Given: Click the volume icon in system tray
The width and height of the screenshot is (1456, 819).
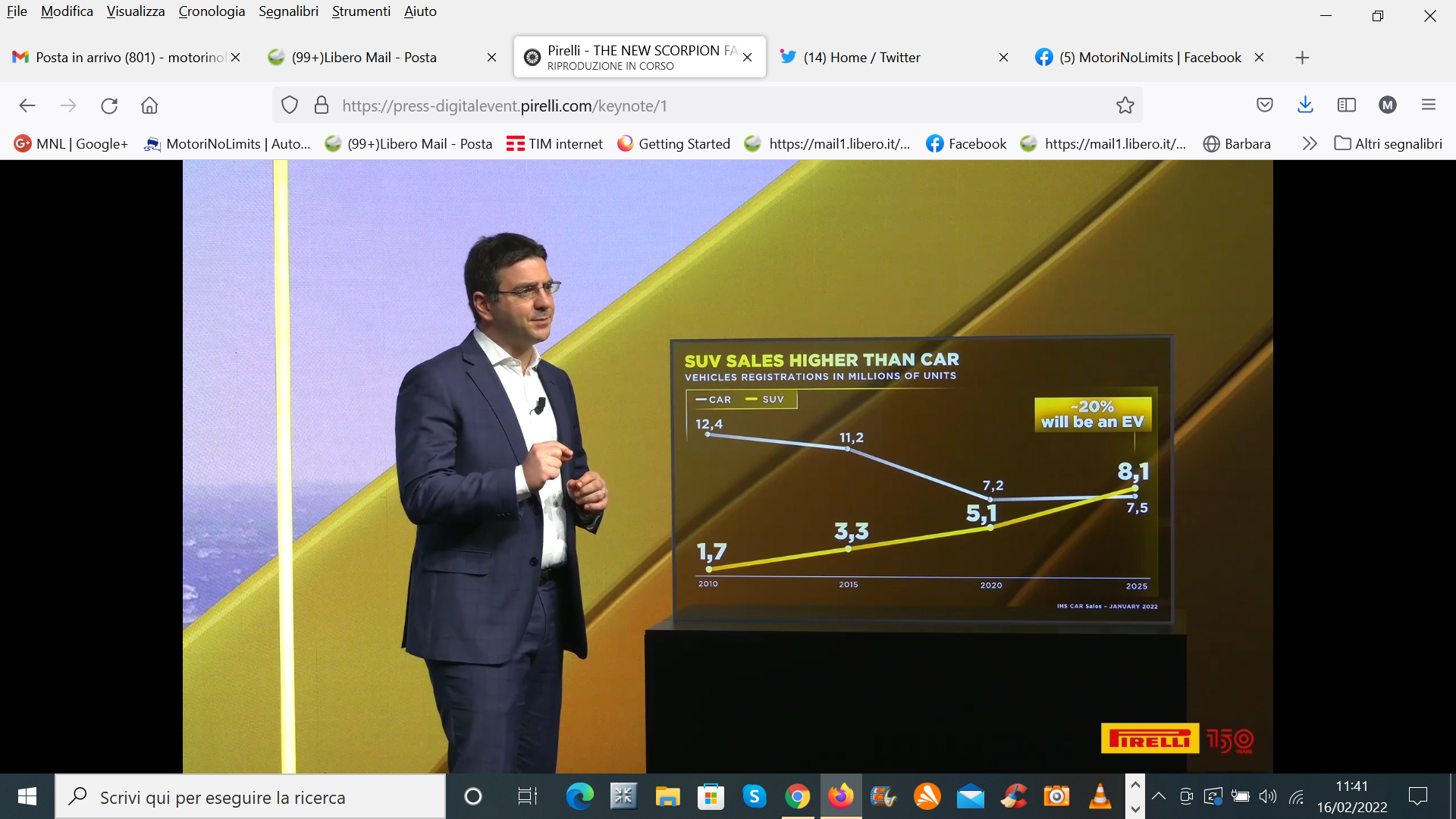Looking at the screenshot, I should tap(1268, 796).
